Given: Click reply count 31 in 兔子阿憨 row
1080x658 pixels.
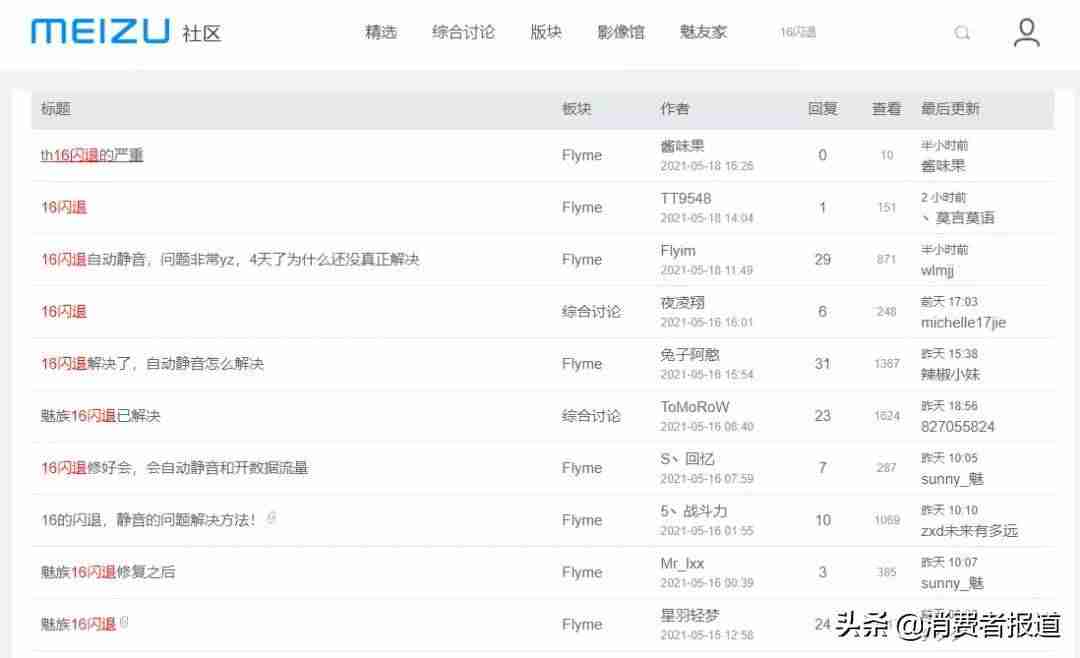Looking at the screenshot, I should pos(822,364).
